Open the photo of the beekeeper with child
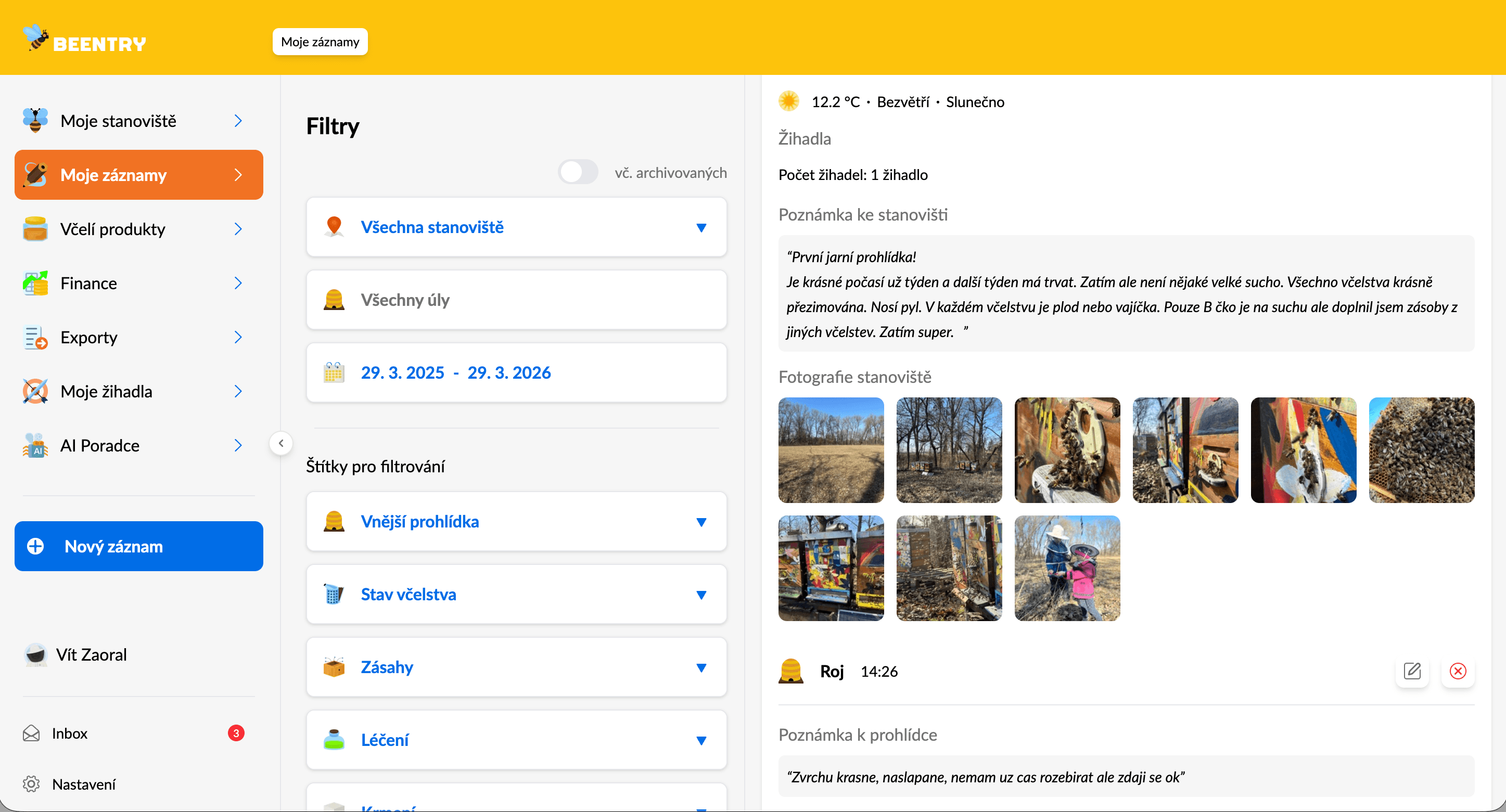The height and width of the screenshot is (812, 1506). [1067, 568]
